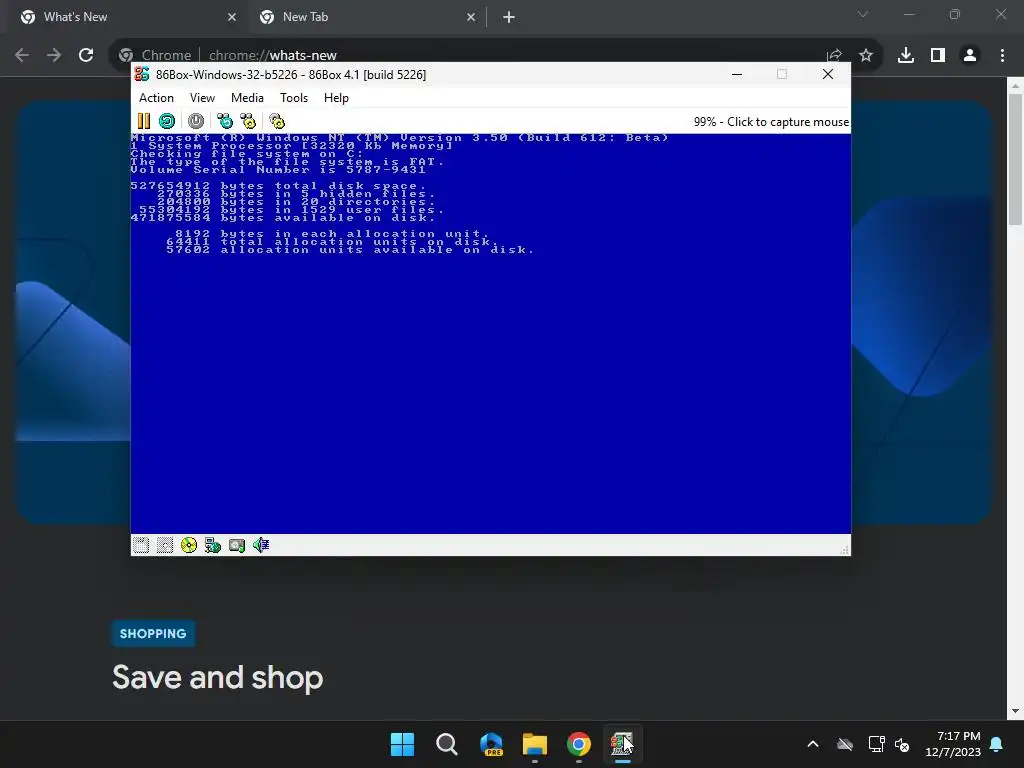Open File Explorer from taskbar
The image size is (1024, 768).
click(535, 744)
